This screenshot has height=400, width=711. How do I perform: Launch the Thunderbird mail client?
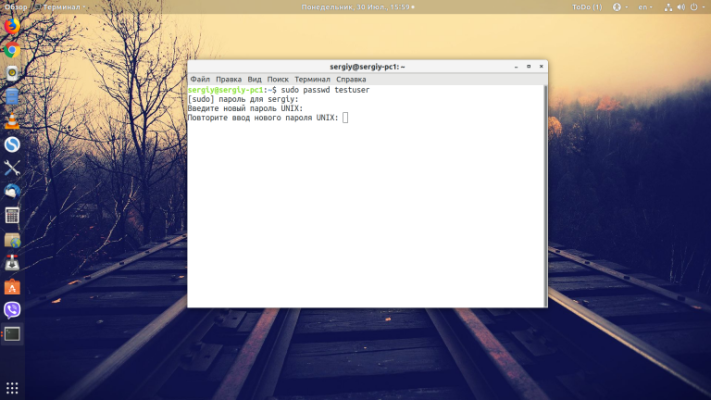[12, 191]
